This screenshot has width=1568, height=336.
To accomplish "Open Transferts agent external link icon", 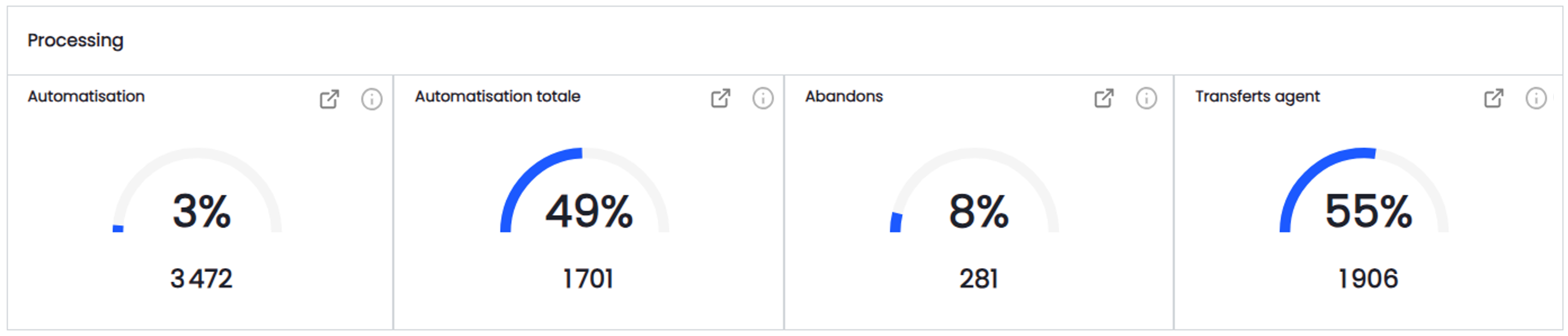I will click(1494, 98).
